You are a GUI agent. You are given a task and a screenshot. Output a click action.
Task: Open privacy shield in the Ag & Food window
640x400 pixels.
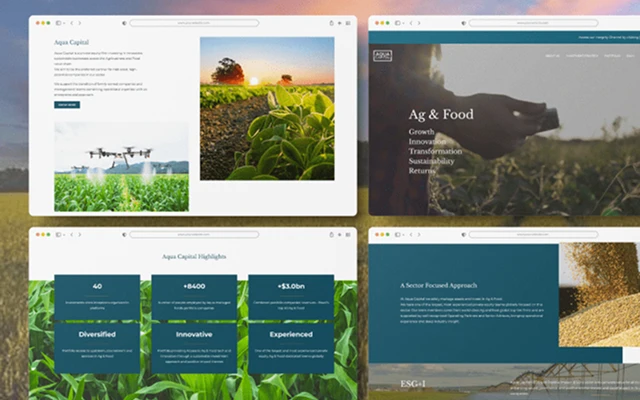pyautogui.click(x=464, y=23)
